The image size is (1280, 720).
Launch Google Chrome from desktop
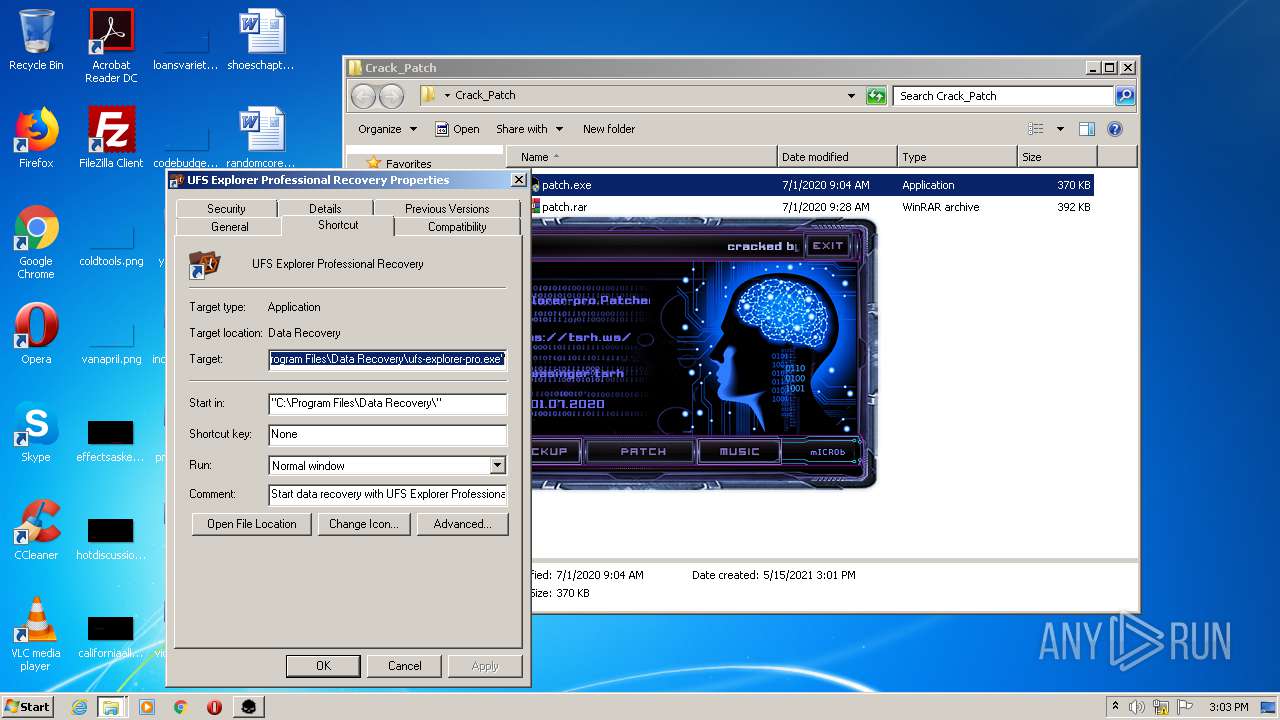coord(36,242)
